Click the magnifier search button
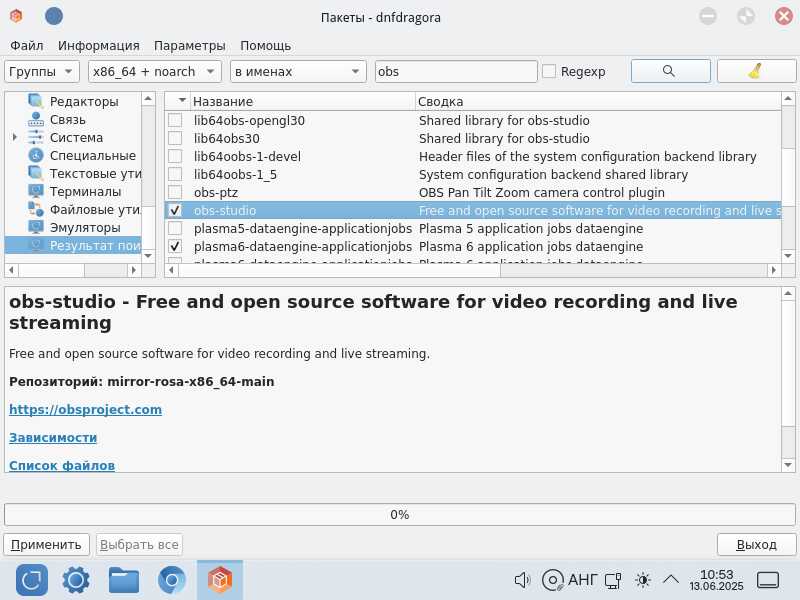800x600 pixels. pos(670,71)
